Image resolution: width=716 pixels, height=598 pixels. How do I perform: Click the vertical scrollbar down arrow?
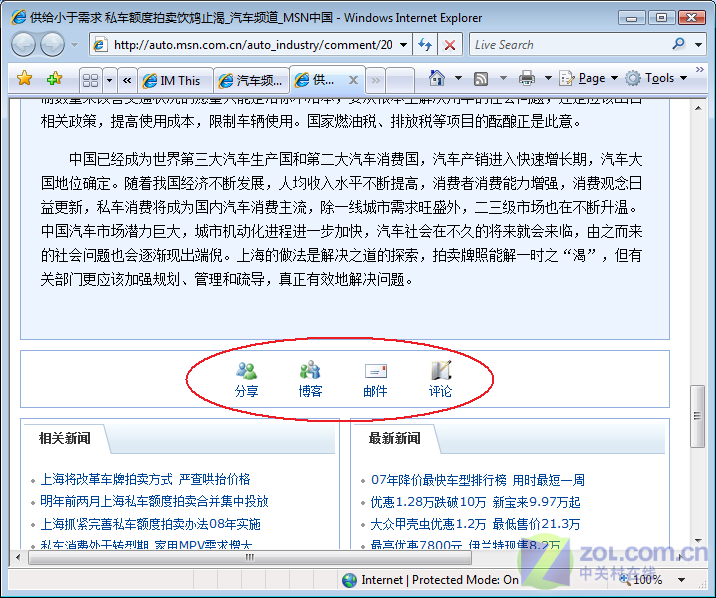(698, 540)
